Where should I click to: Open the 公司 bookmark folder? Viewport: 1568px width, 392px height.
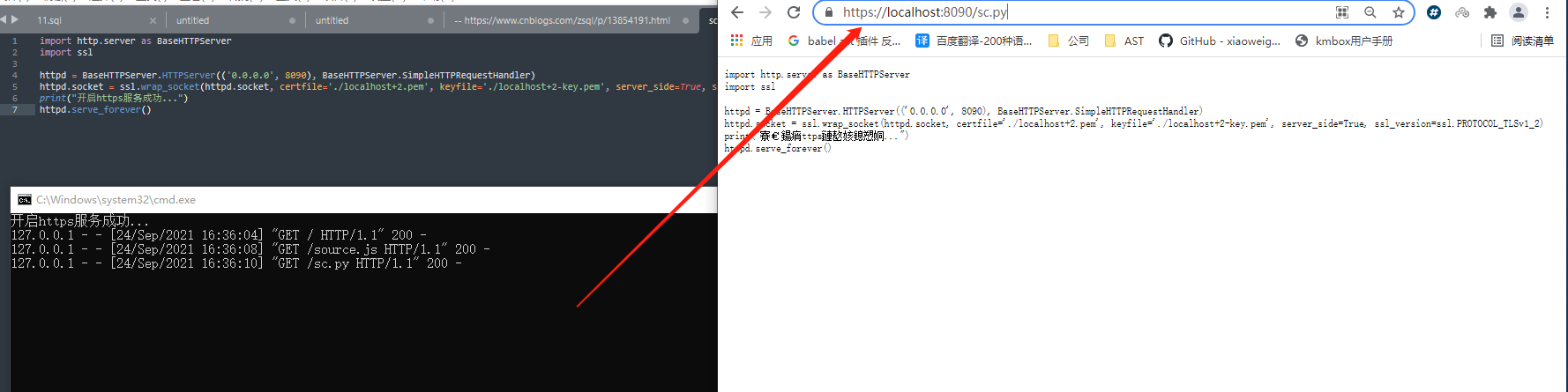1068,41
